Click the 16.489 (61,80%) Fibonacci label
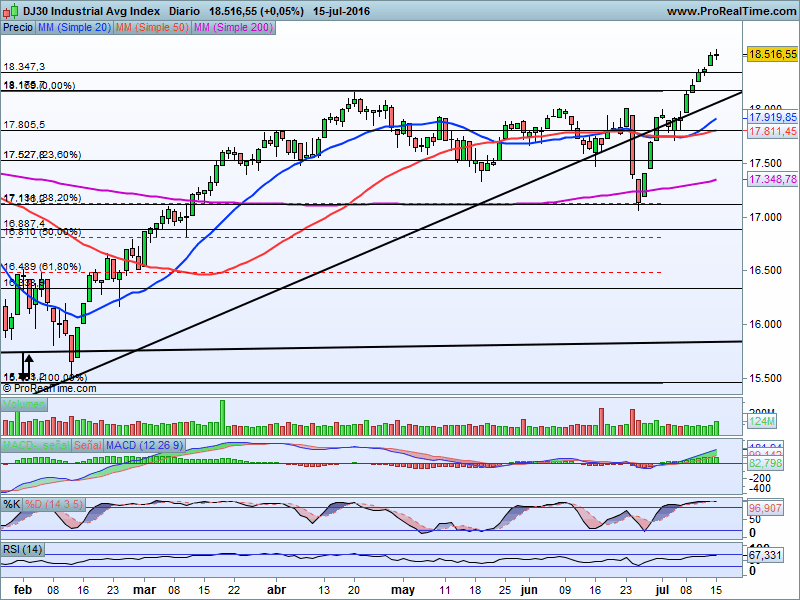 pos(42,266)
